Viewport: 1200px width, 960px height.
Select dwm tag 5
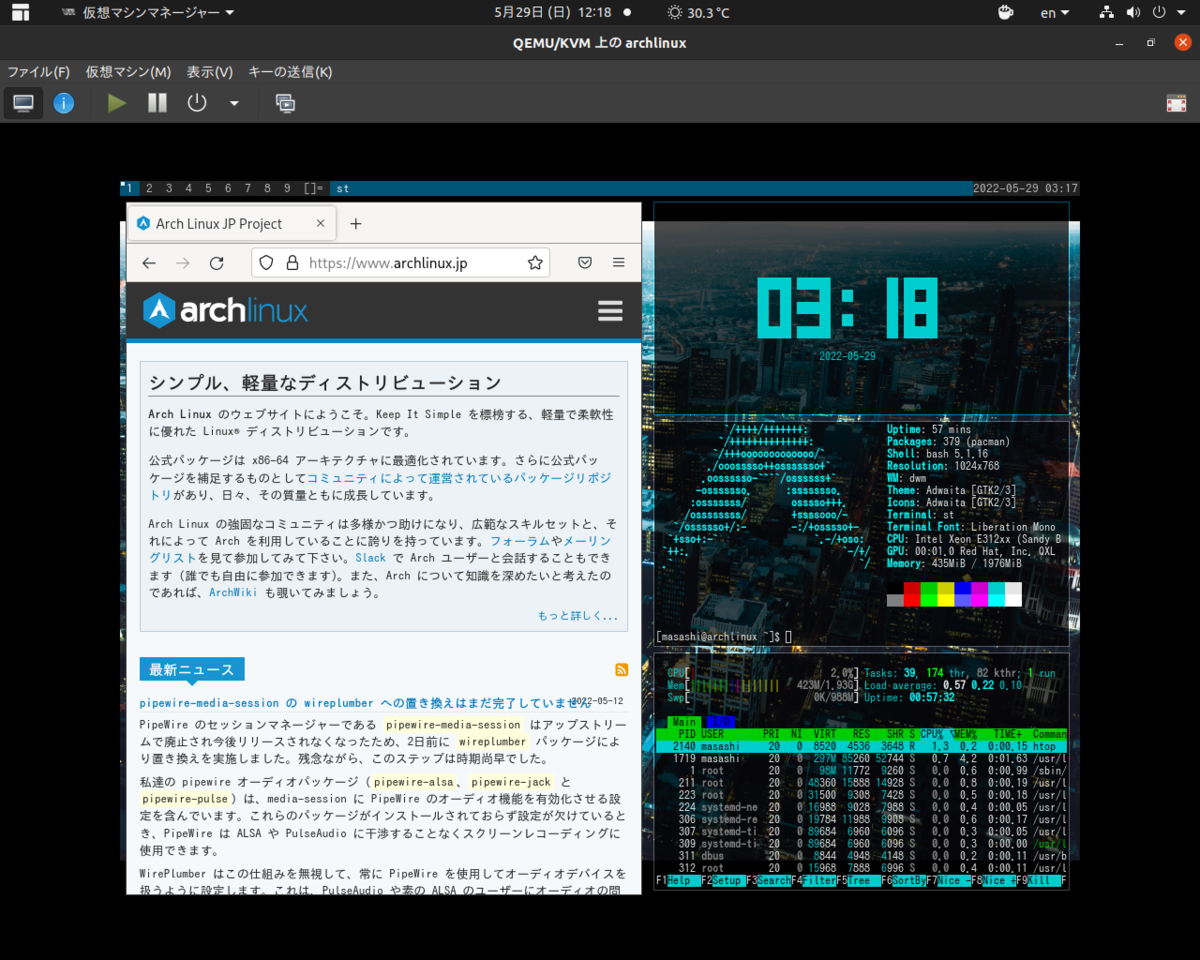208,188
